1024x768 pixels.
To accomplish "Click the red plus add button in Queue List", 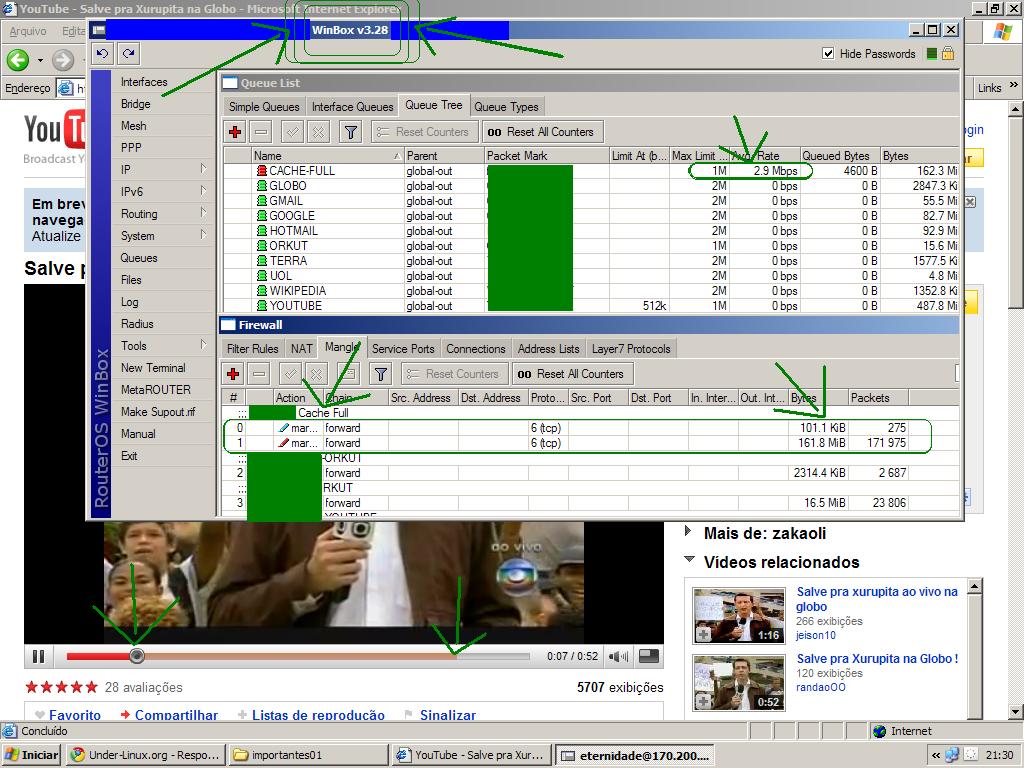I will (235, 132).
